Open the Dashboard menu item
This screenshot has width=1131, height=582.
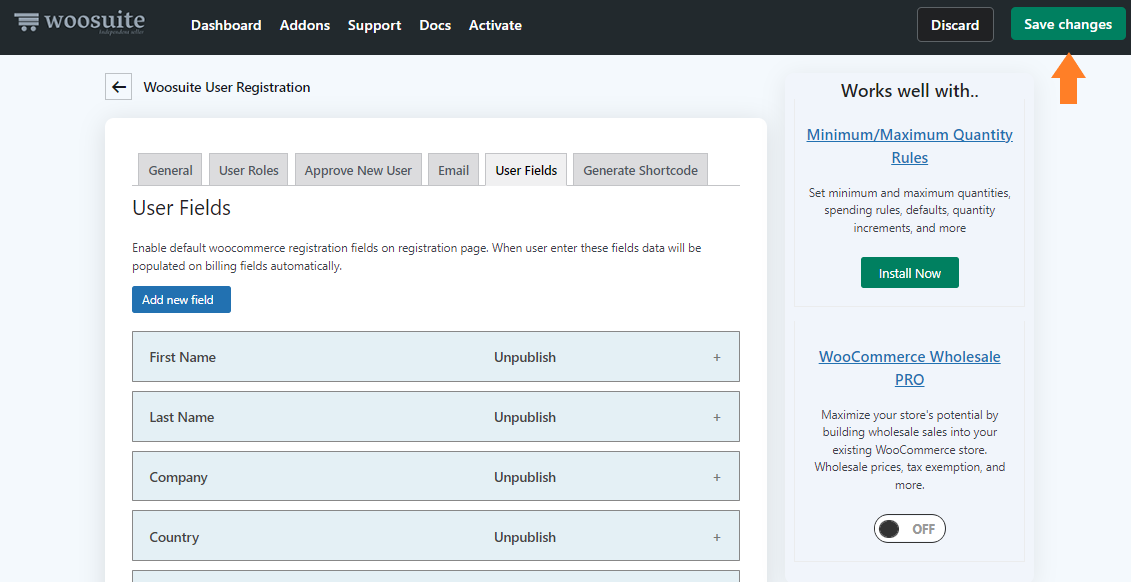pyautogui.click(x=226, y=25)
